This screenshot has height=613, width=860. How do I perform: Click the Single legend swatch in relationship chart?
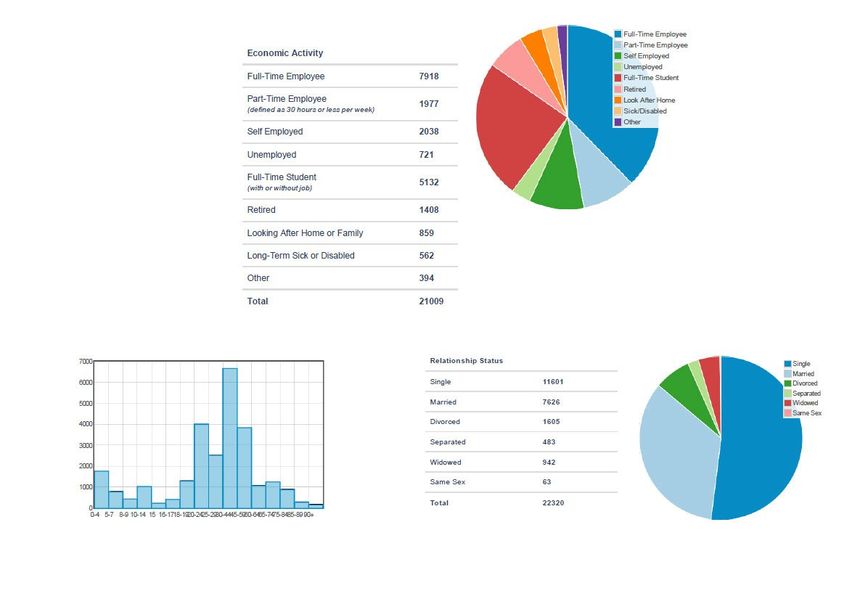tap(788, 364)
